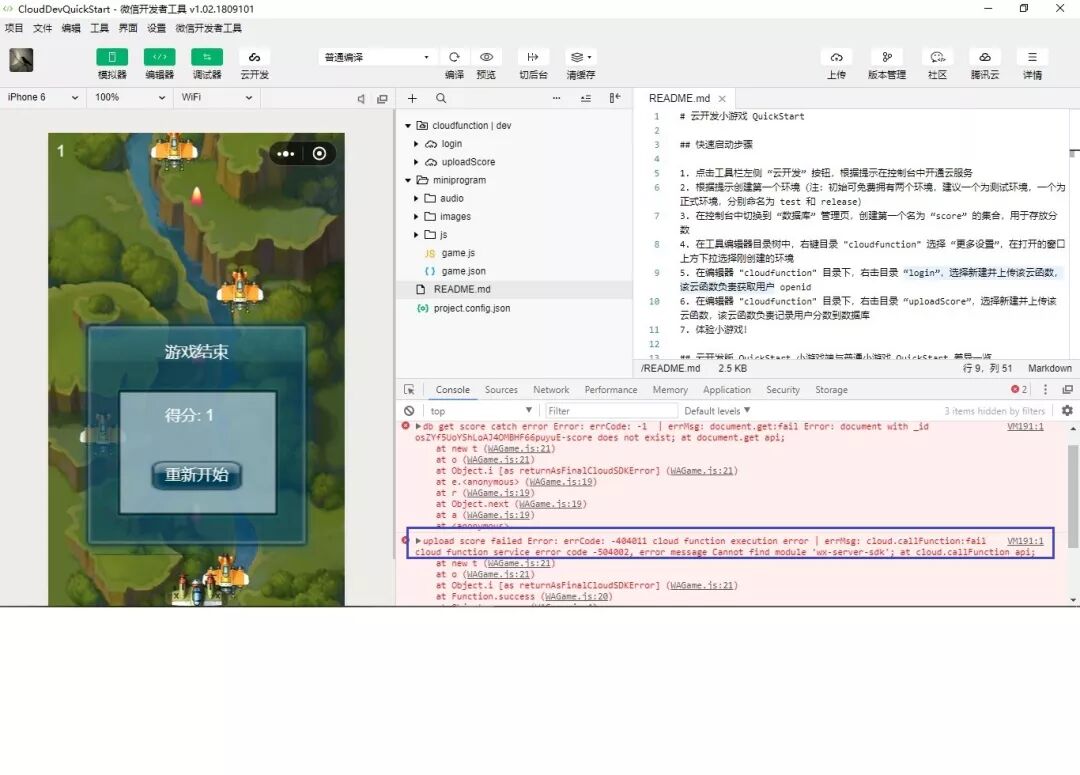Open the top context dropdown

coord(481,411)
